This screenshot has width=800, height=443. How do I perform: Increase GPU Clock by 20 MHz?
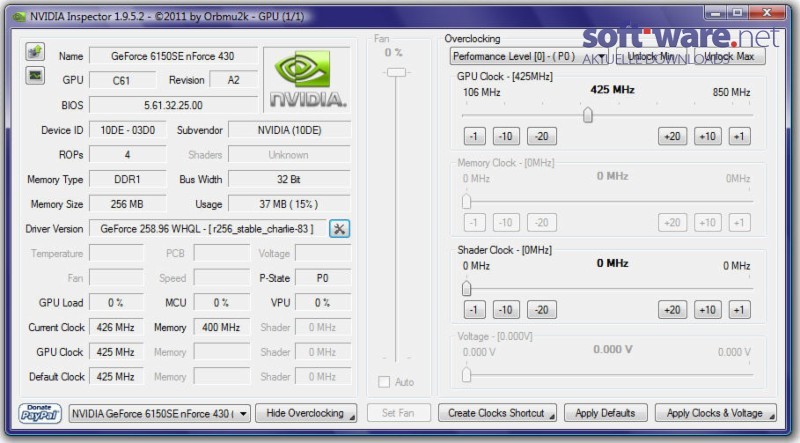click(x=672, y=136)
